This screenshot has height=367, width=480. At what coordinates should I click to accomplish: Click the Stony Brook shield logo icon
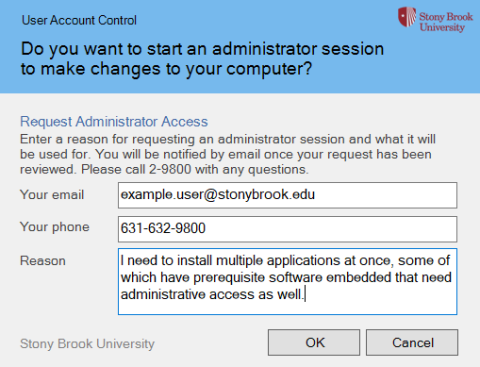pyautogui.click(x=407, y=17)
